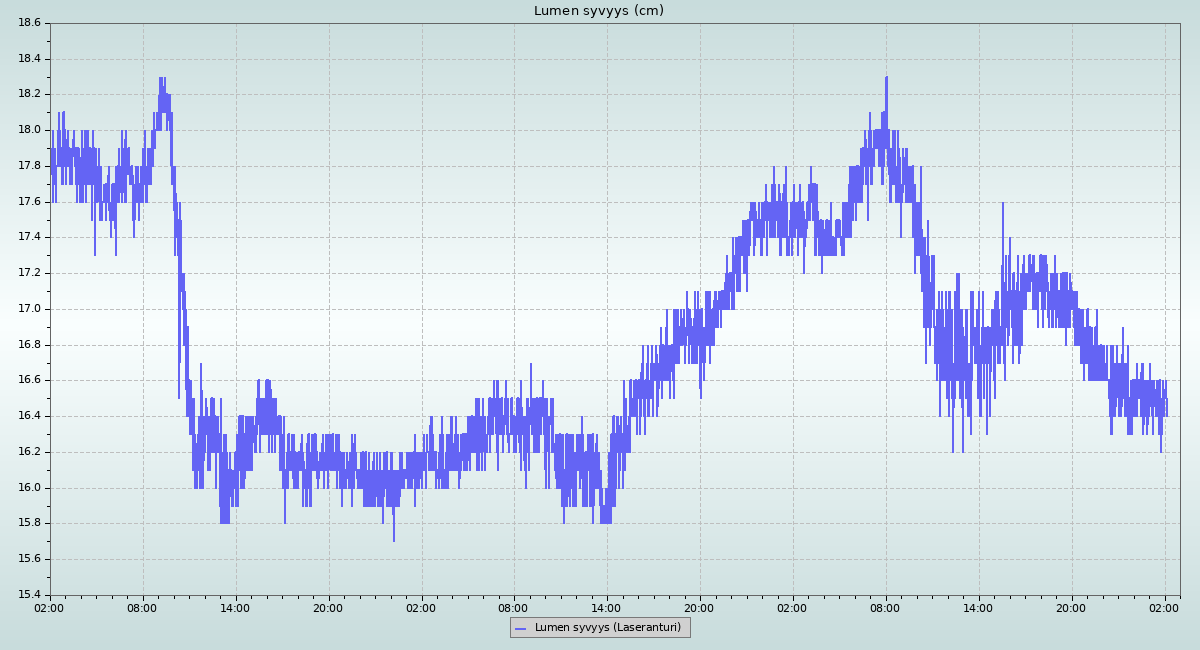The height and width of the screenshot is (650, 1200).
Task: Click the legend entry "Lumen syvyys (Laseranturi)"
Action: (607, 628)
